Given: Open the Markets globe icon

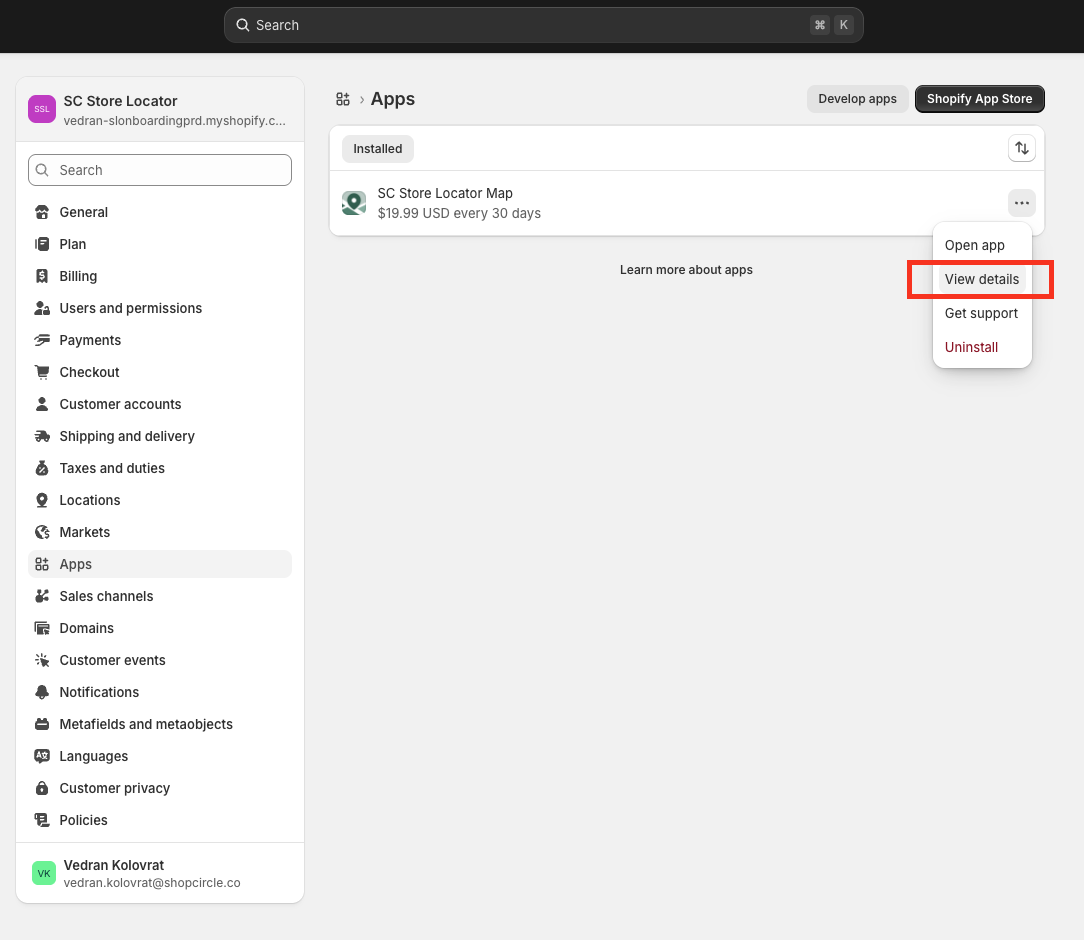Looking at the screenshot, I should pos(42,532).
